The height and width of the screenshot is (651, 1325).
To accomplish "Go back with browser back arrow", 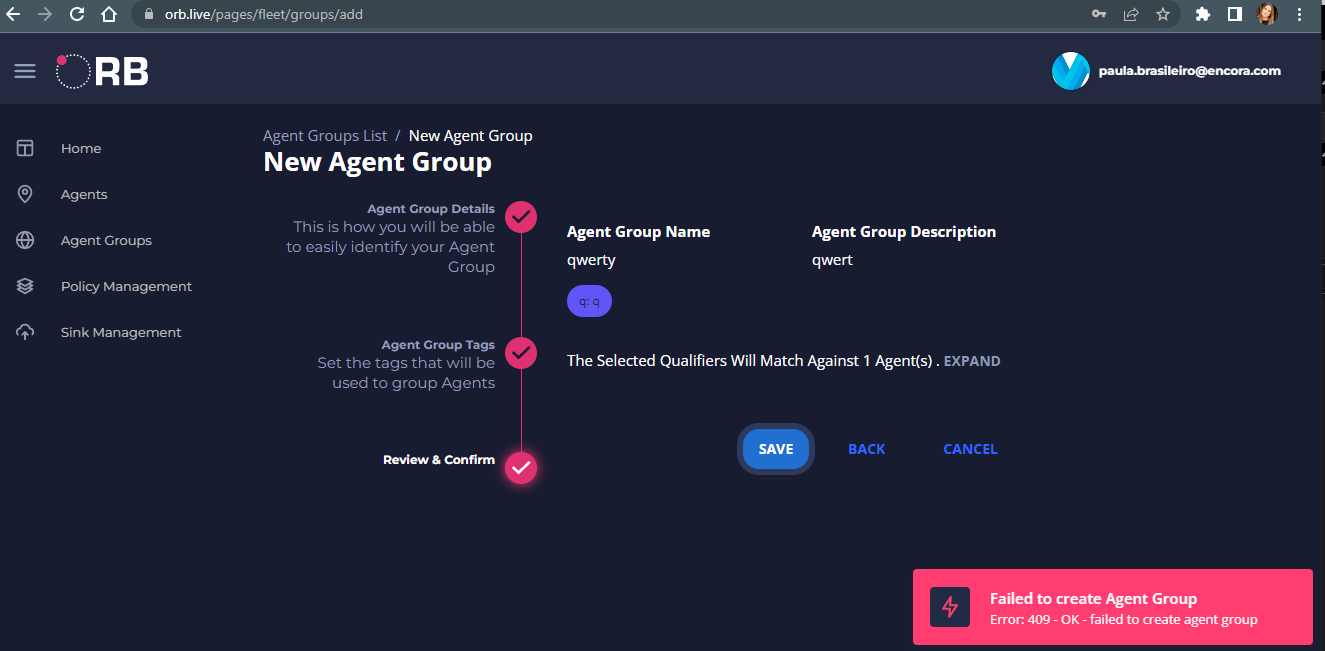I will coord(14,14).
